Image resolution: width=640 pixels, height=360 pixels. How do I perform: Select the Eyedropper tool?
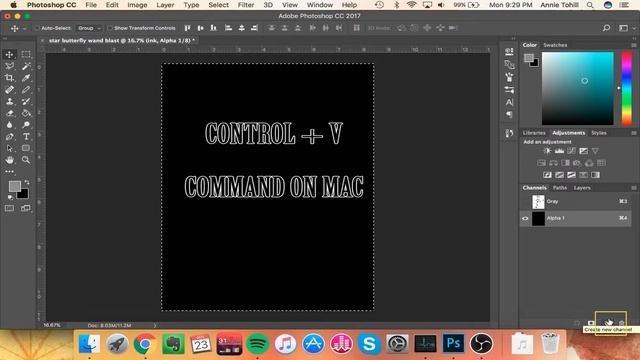click(x=26, y=78)
